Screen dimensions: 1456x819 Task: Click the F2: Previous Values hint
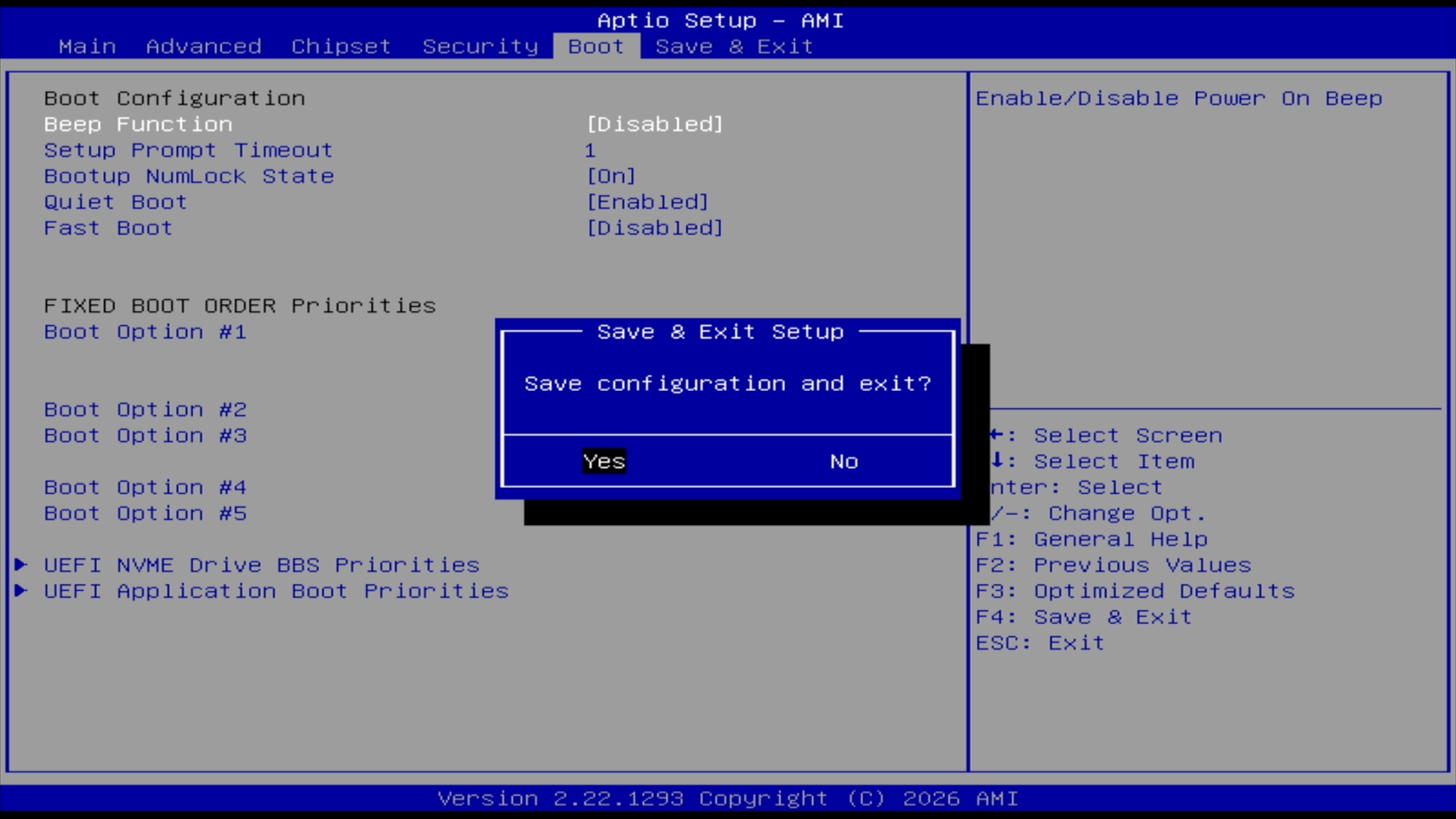[1114, 565]
